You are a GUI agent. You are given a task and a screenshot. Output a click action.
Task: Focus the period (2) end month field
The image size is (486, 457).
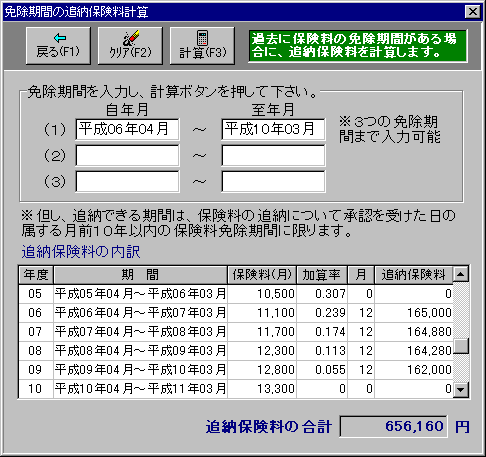[x=273, y=155]
